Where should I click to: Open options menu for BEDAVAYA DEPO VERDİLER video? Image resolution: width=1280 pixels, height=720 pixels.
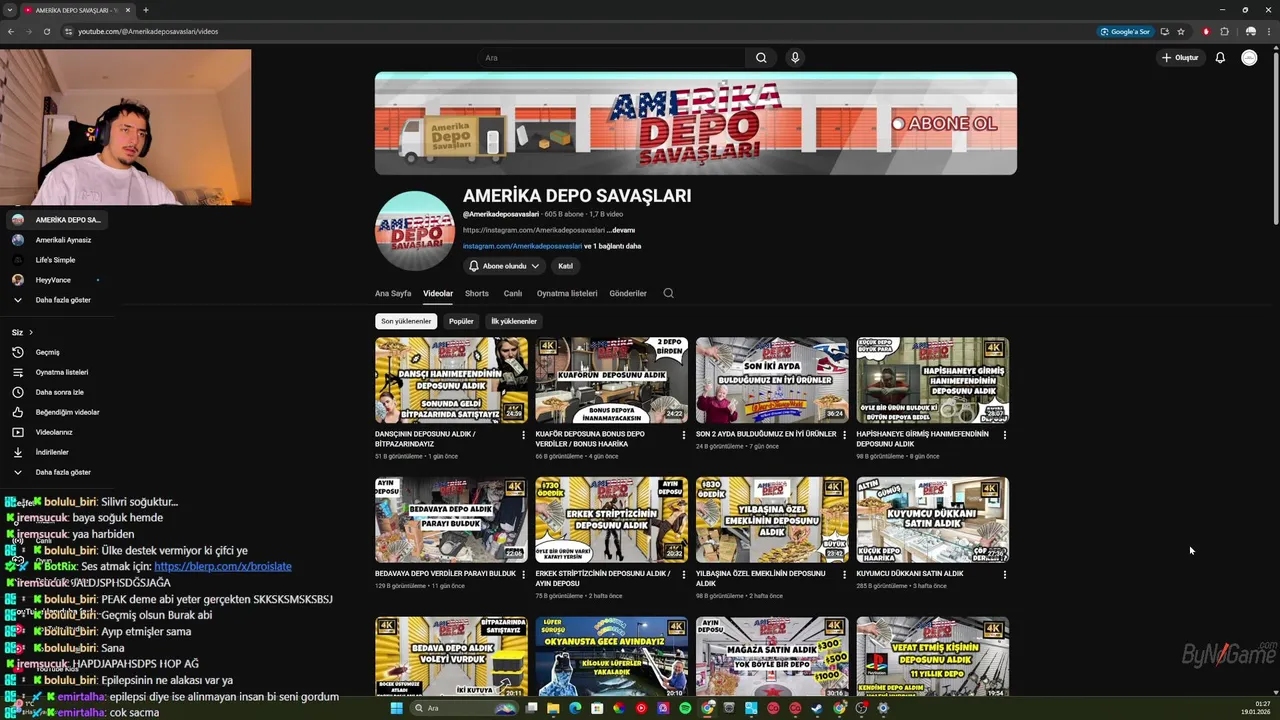click(x=523, y=574)
